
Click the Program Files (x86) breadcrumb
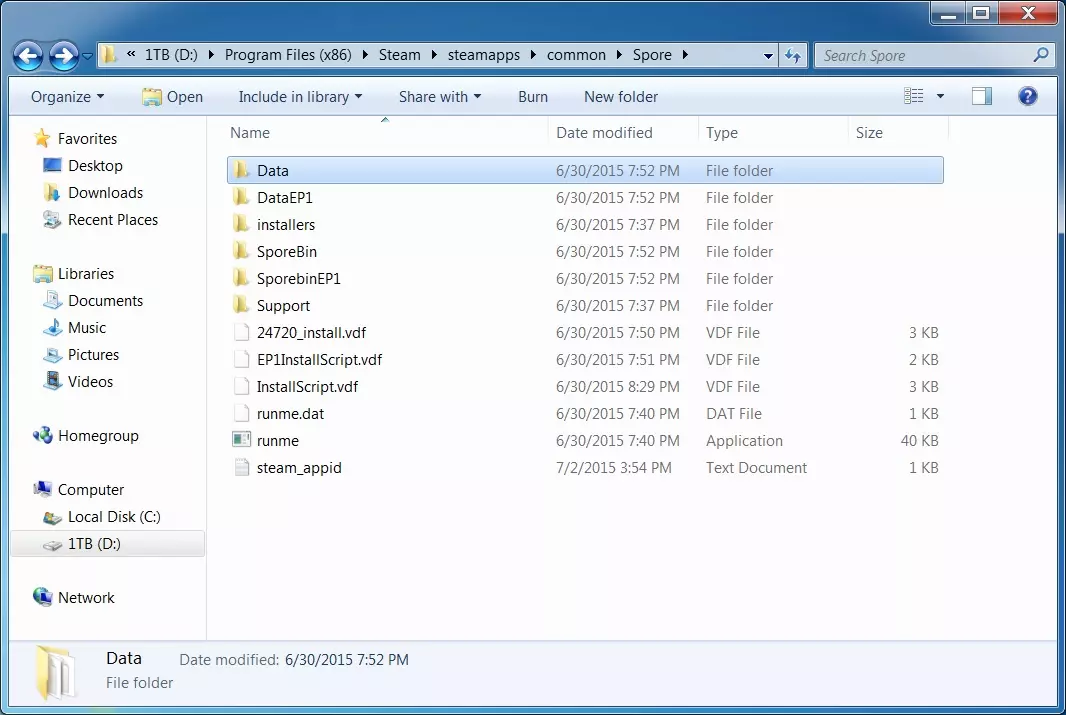[x=288, y=55]
